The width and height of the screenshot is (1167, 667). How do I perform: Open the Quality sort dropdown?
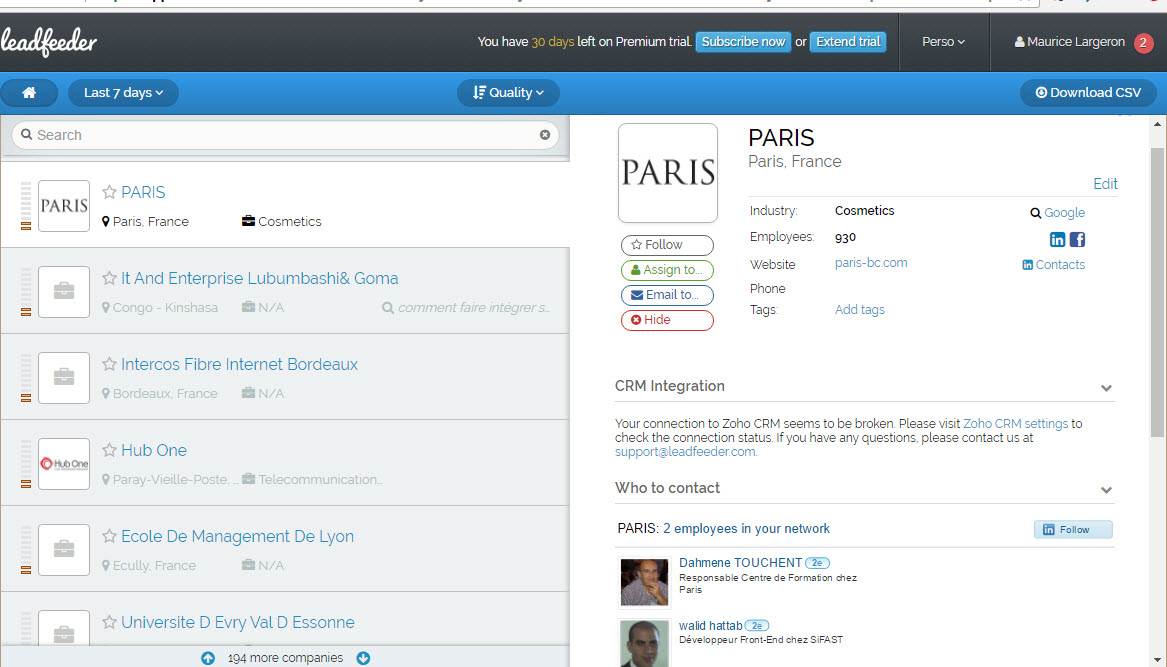click(x=508, y=92)
